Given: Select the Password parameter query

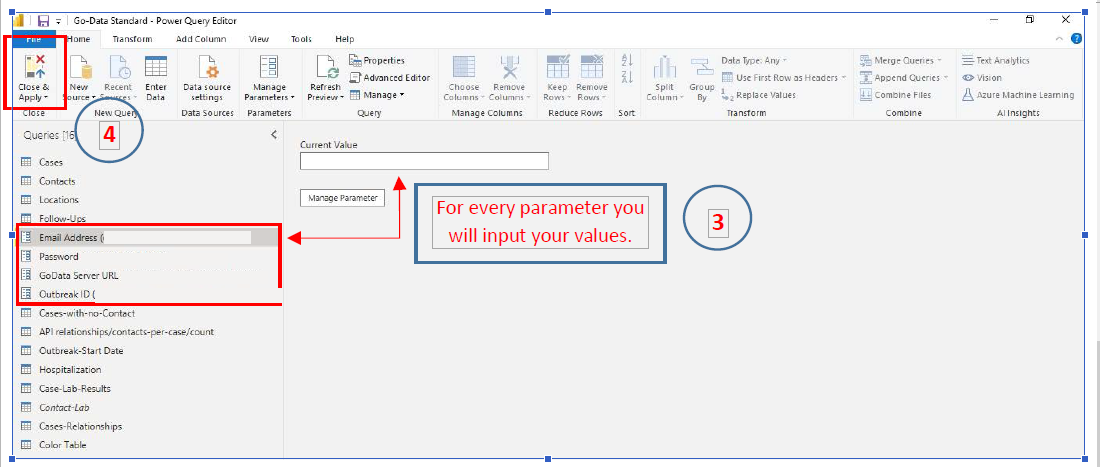Looking at the screenshot, I should tap(58, 256).
